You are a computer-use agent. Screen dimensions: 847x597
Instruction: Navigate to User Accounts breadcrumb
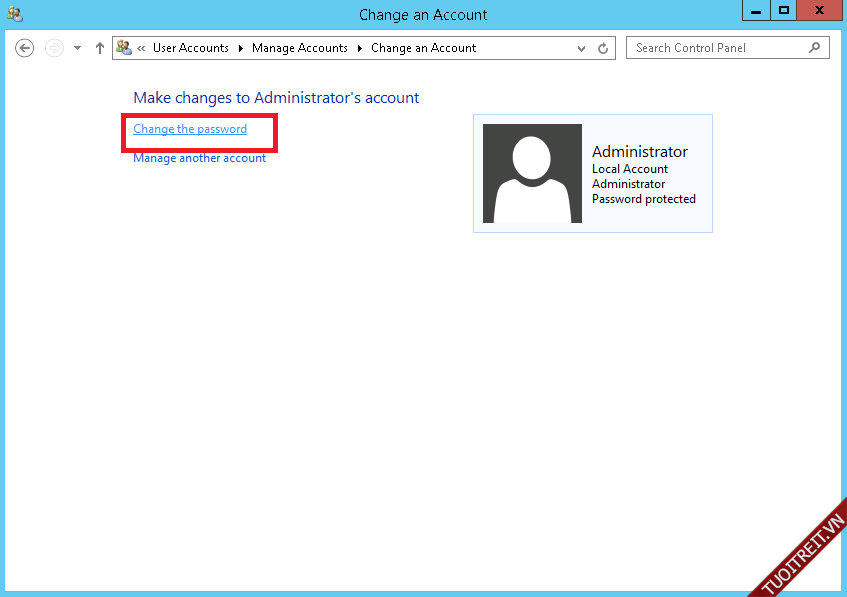pos(190,48)
